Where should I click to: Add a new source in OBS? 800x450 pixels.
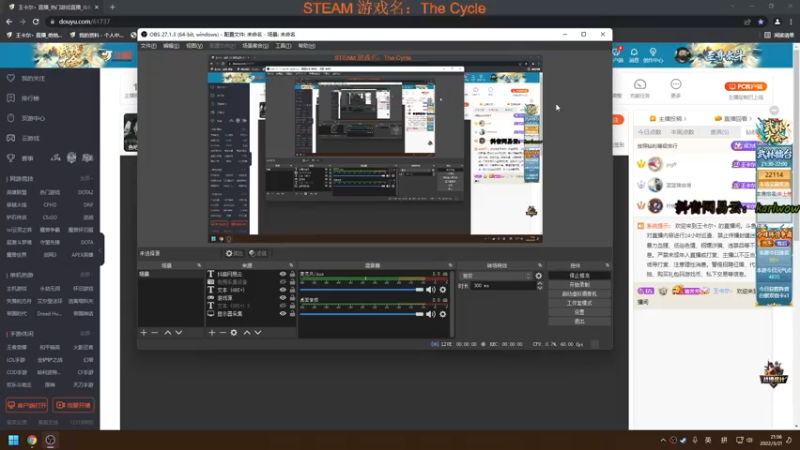212,333
